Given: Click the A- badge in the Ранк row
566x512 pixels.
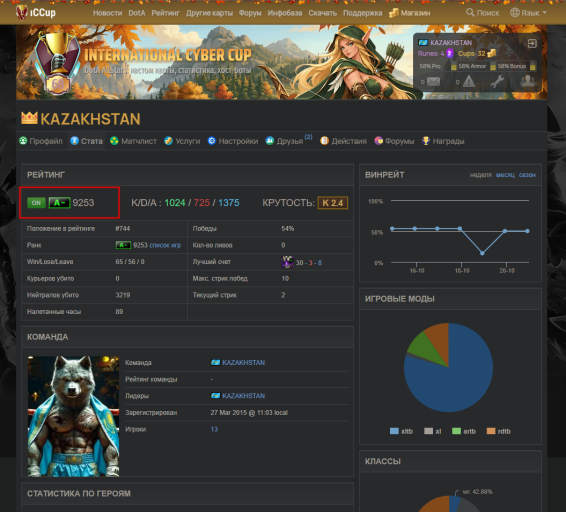Looking at the screenshot, I should pos(123,245).
